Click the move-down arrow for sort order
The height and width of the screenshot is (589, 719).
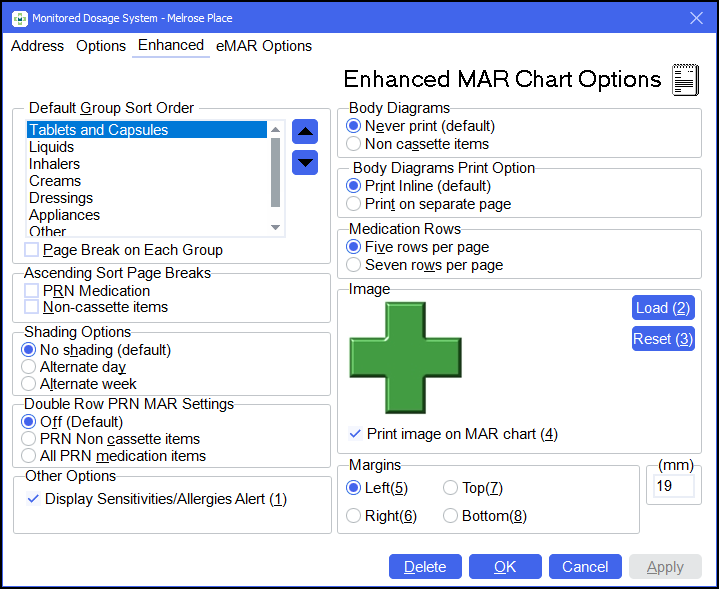click(305, 162)
